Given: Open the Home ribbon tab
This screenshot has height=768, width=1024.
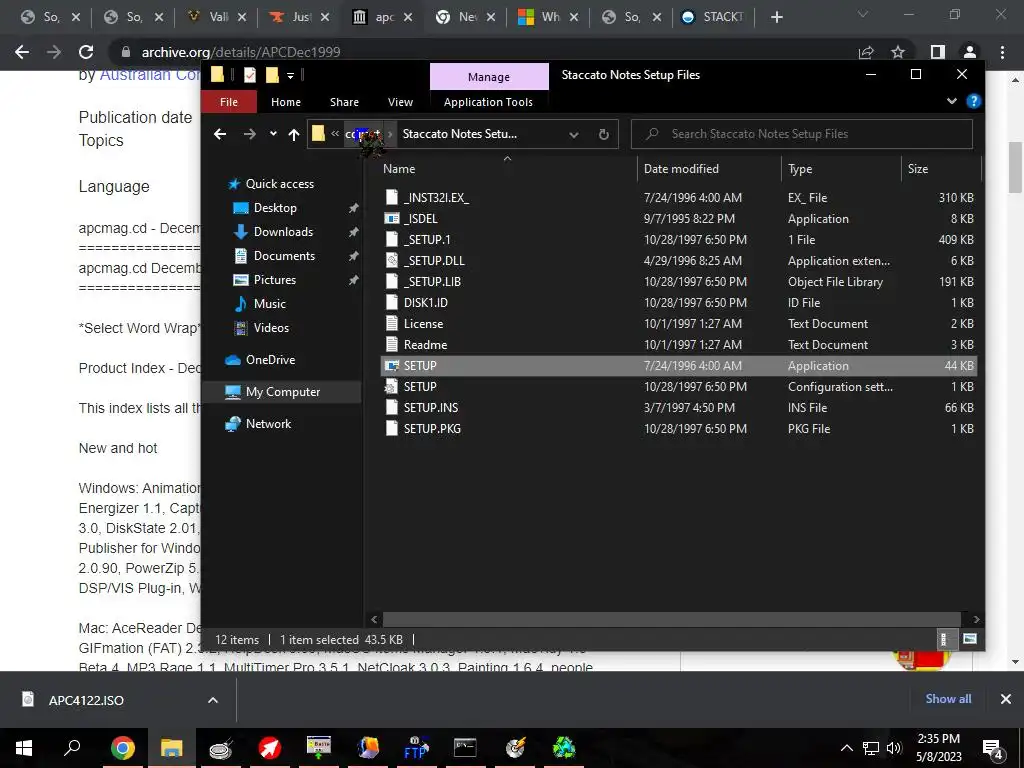Looking at the screenshot, I should (286, 102).
